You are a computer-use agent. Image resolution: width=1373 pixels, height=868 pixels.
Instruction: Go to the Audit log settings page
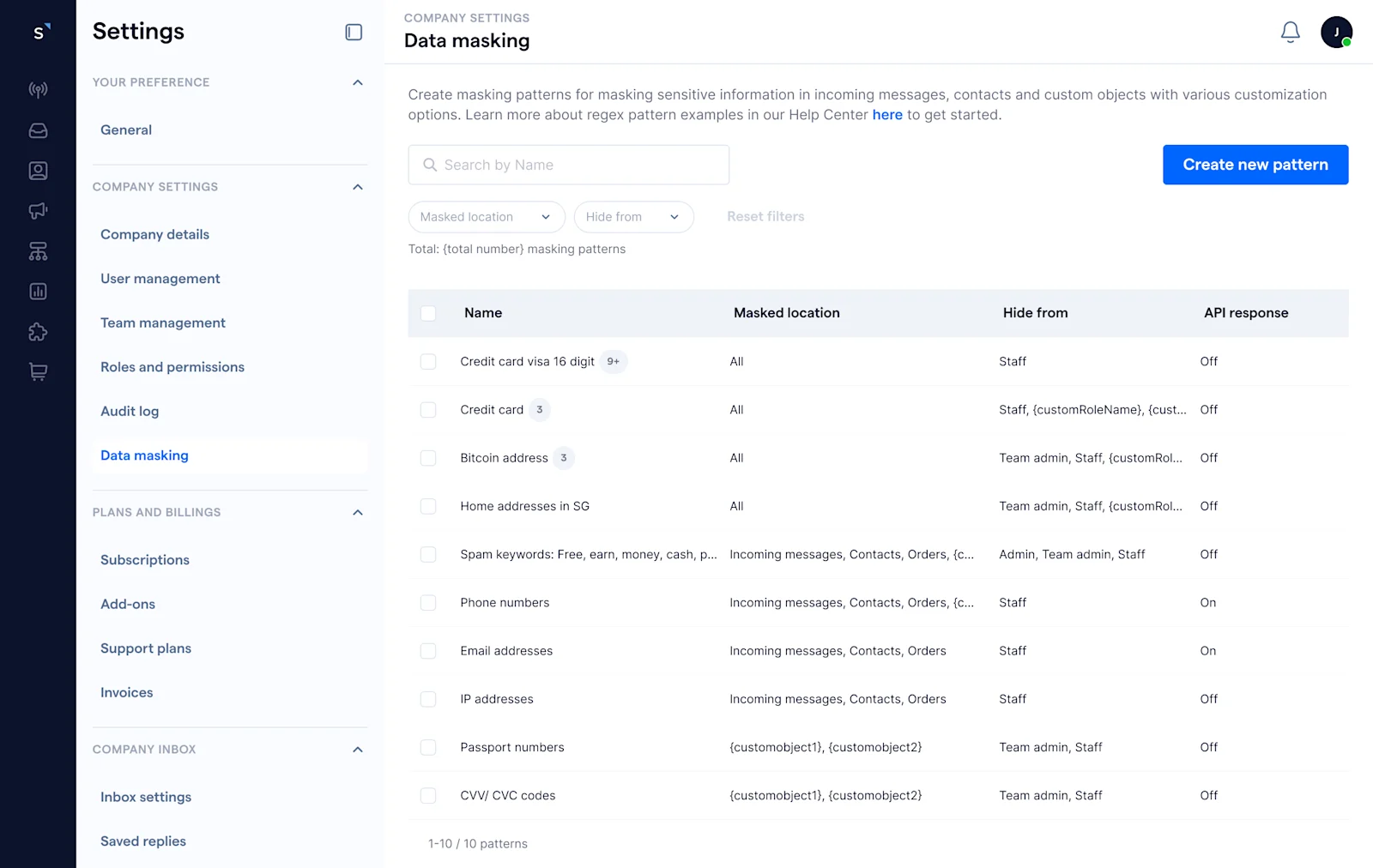[130, 411]
